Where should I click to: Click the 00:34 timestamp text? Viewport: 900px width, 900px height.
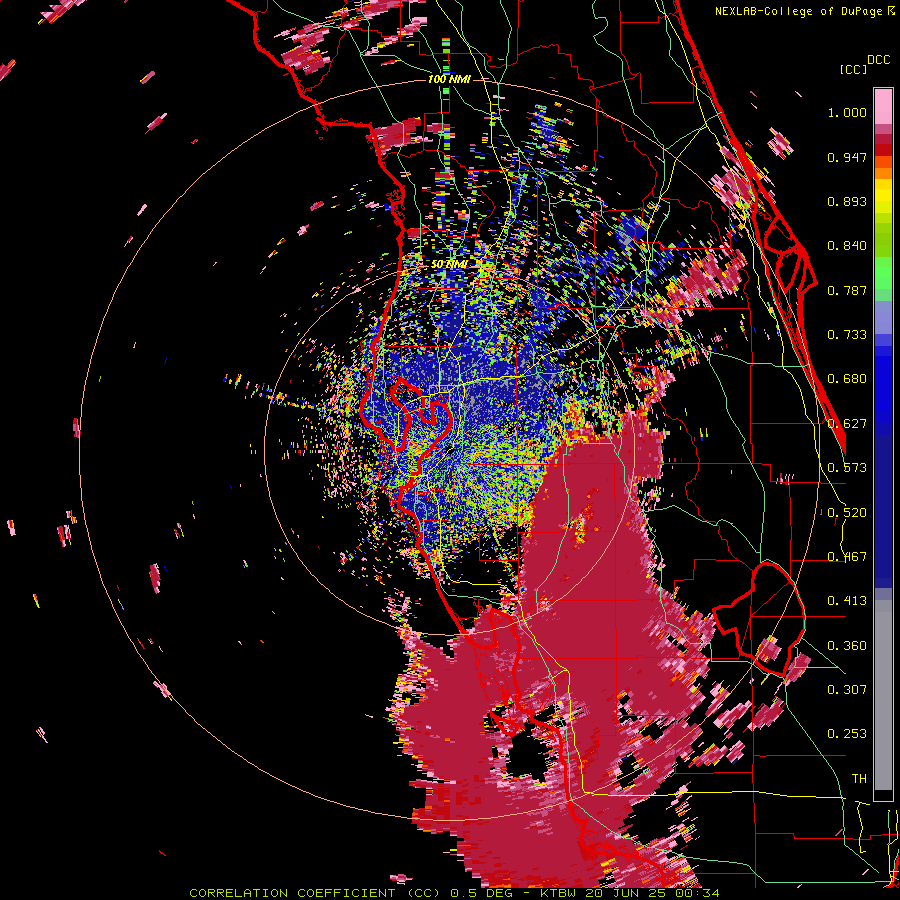[695, 893]
